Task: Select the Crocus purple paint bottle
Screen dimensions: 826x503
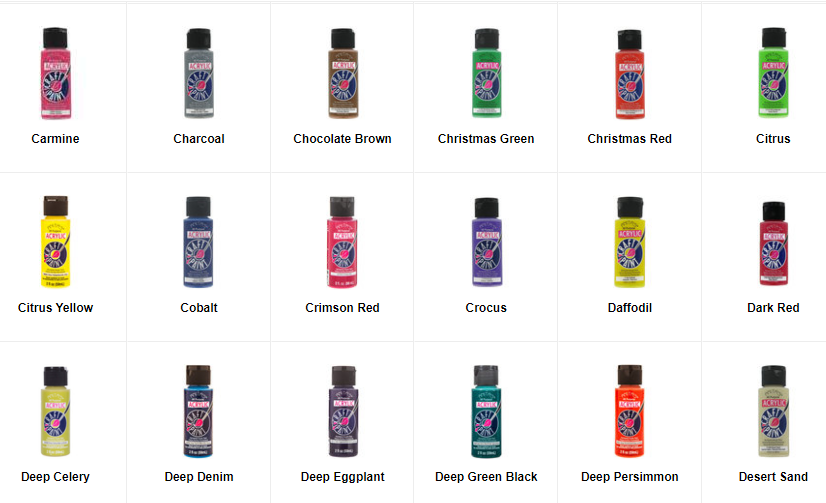Action: click(x=486, y=242)
